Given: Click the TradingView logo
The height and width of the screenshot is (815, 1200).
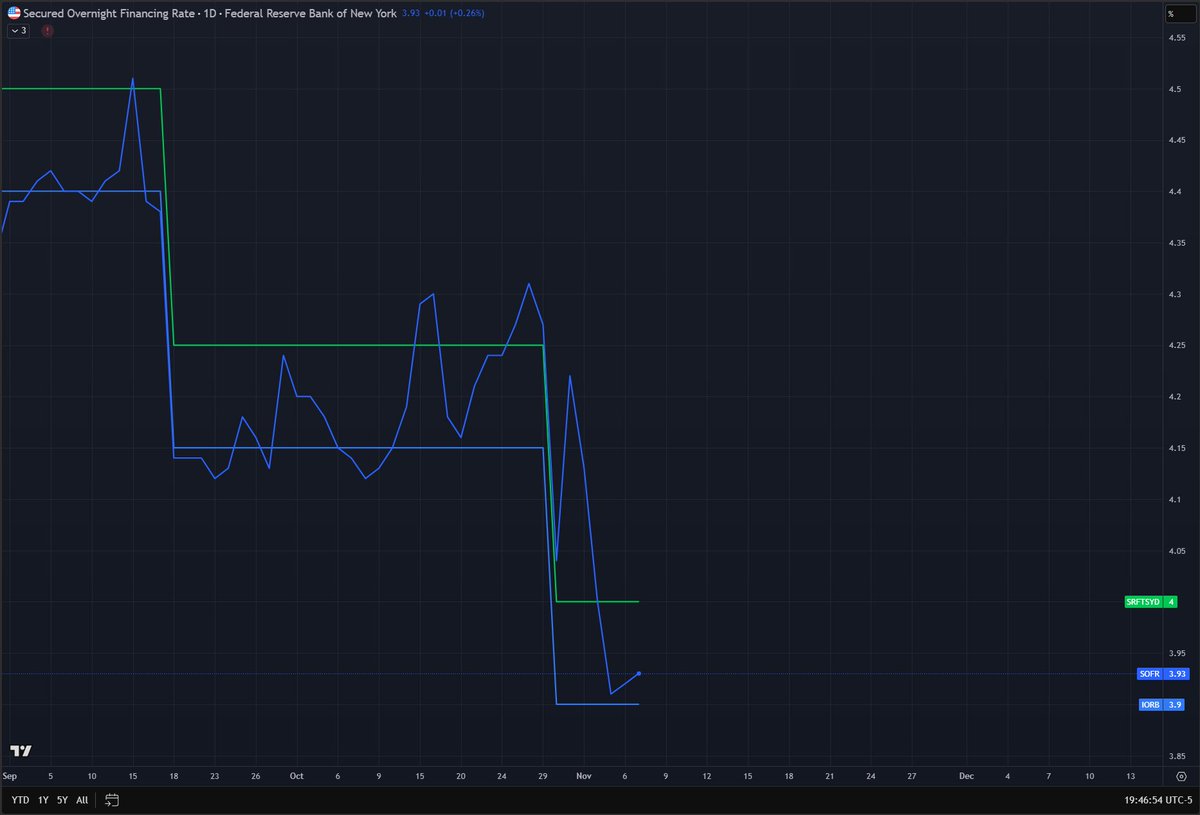Looking at the screenshot, I should 21,751.
